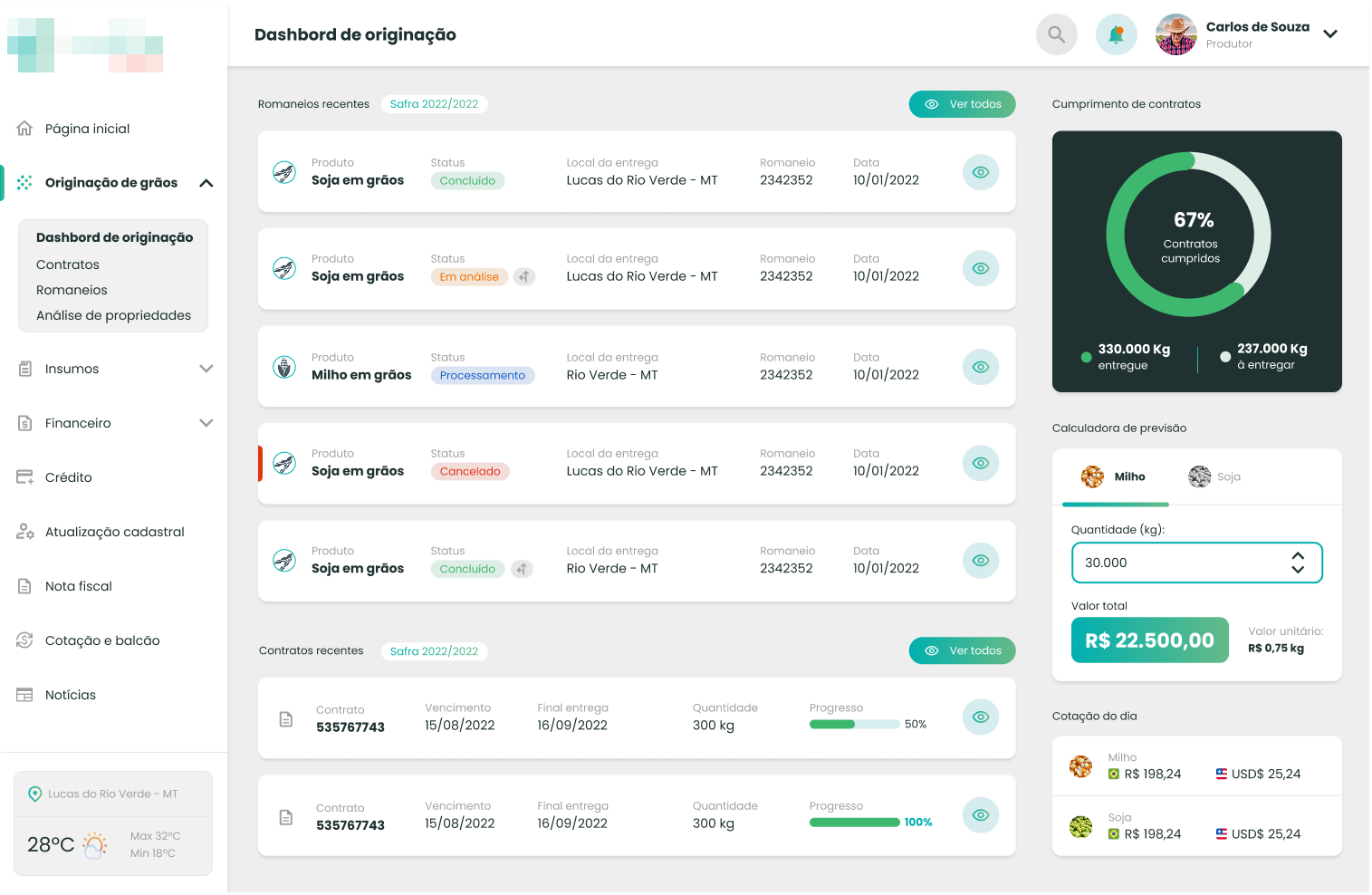
Task: Click Safra 2022/2022 tag beside Contratos recentes
Action: [x=434, y=651]
